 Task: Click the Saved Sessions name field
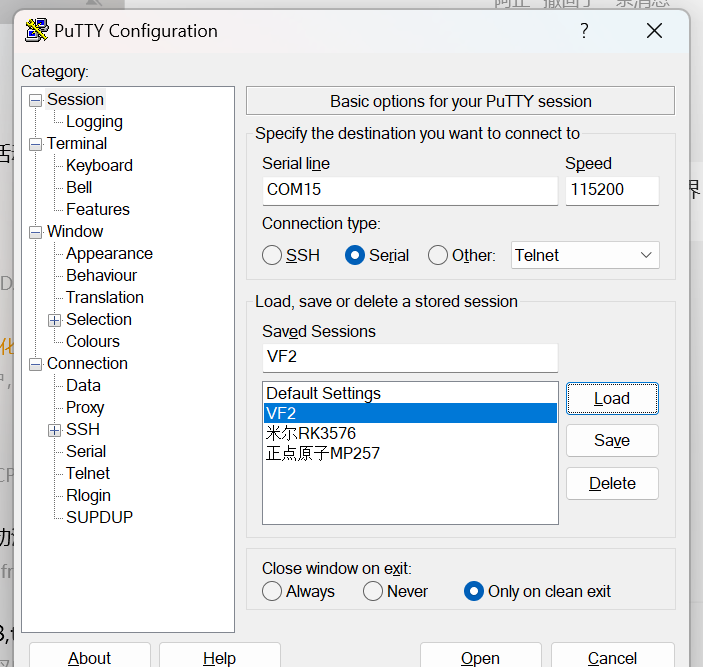click(410, 357)
